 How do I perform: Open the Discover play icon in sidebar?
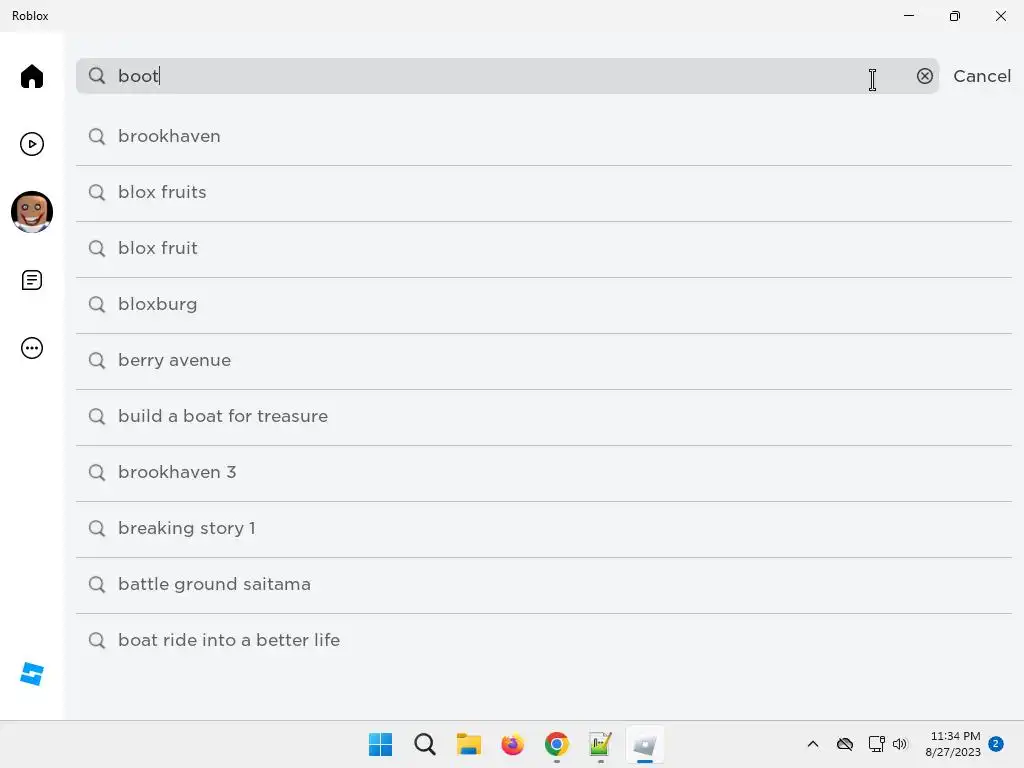click(x=31, y=144)
